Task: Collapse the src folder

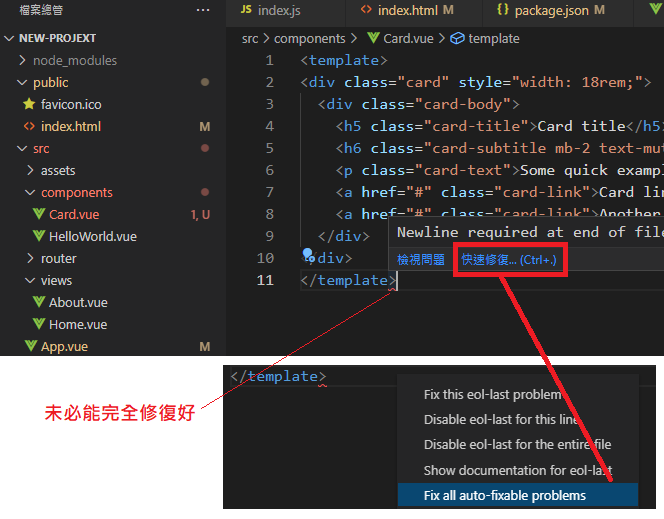Action: [22, 149]
